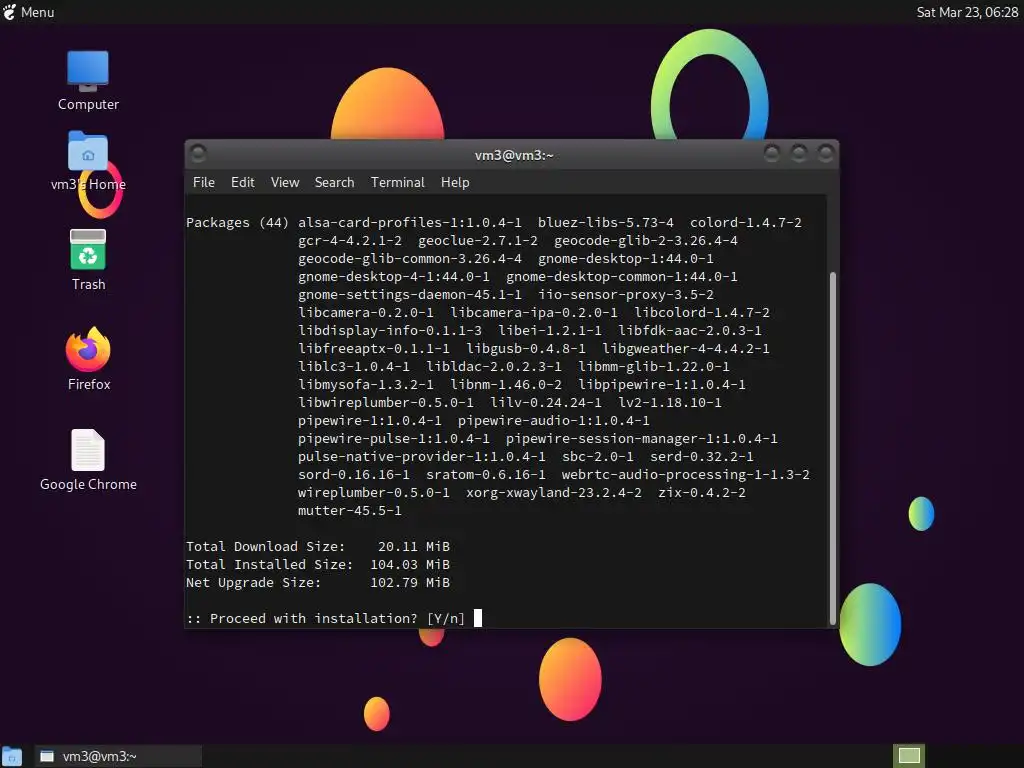The height and width of the screenshot is (768, 1024).
Task: Maximize the terminal window
Action: [x=799, y=153]
